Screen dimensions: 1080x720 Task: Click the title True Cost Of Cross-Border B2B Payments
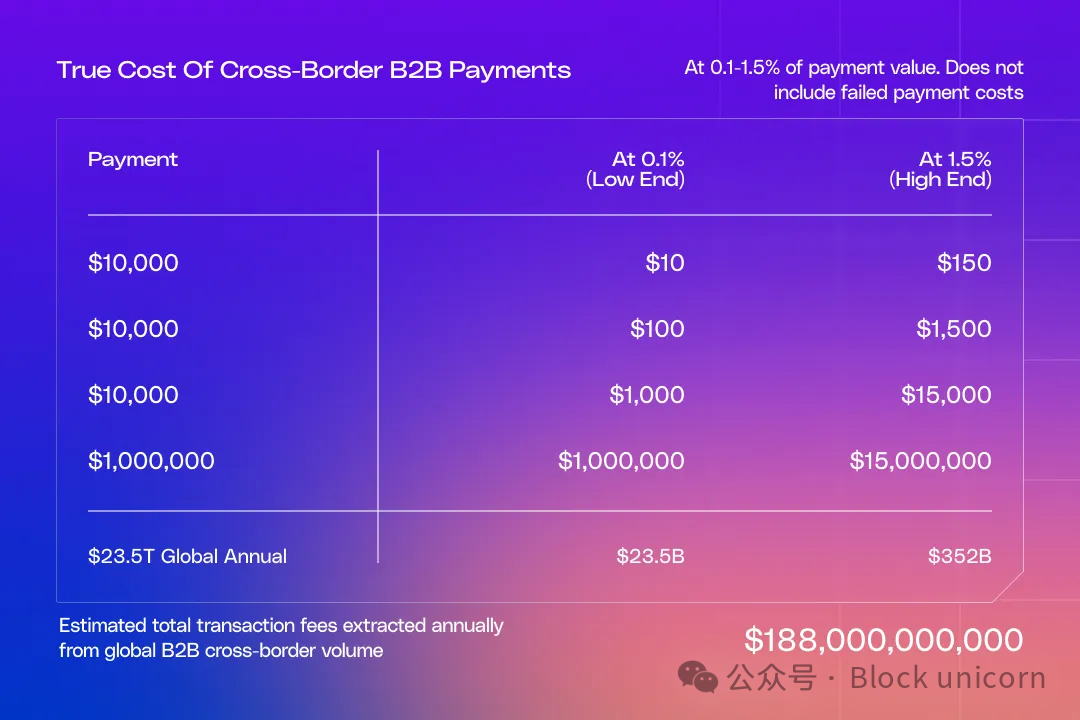313,70
